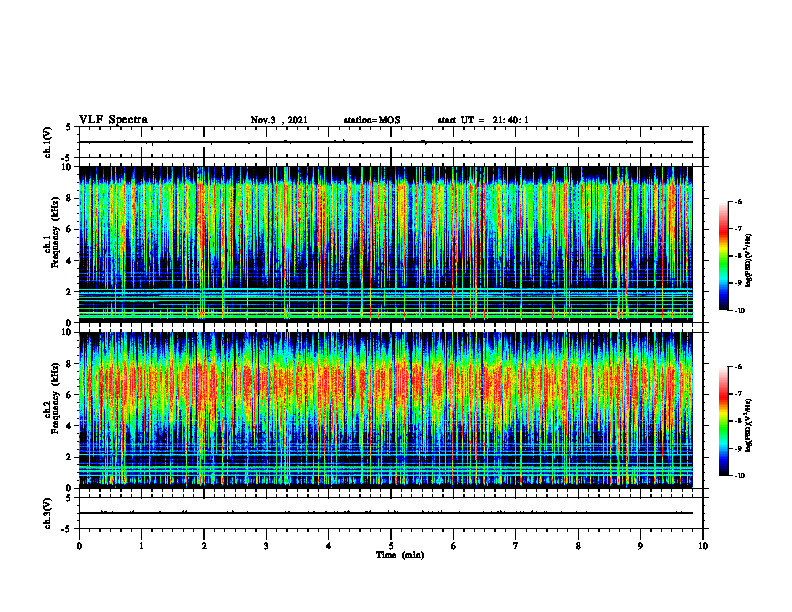Click time axis tick label "8"

coord(578,546)
